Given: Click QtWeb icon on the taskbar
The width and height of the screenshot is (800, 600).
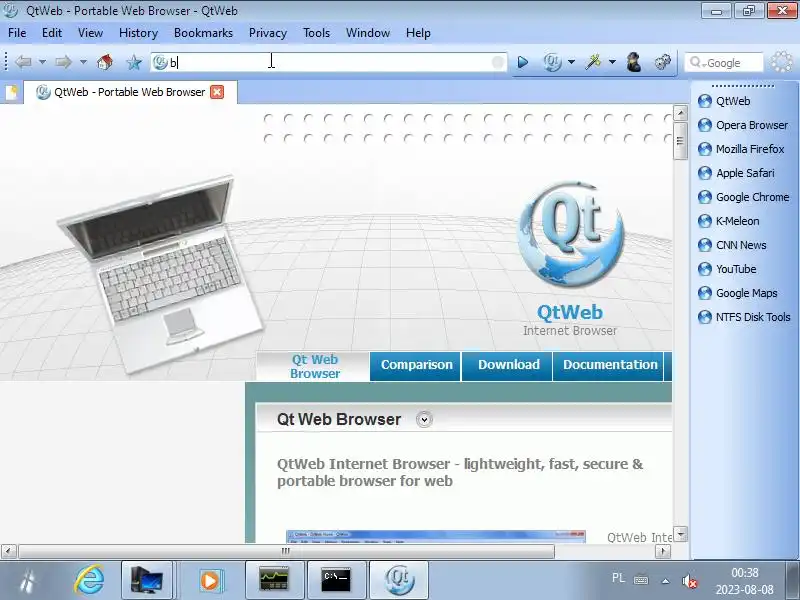Looking at the screenshot, I should click(398, 580).
